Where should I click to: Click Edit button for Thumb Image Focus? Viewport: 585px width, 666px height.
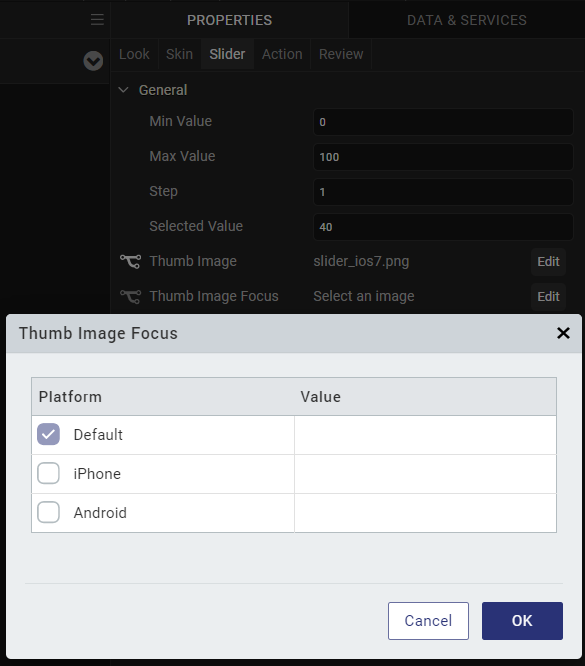[x=548, y=296]
